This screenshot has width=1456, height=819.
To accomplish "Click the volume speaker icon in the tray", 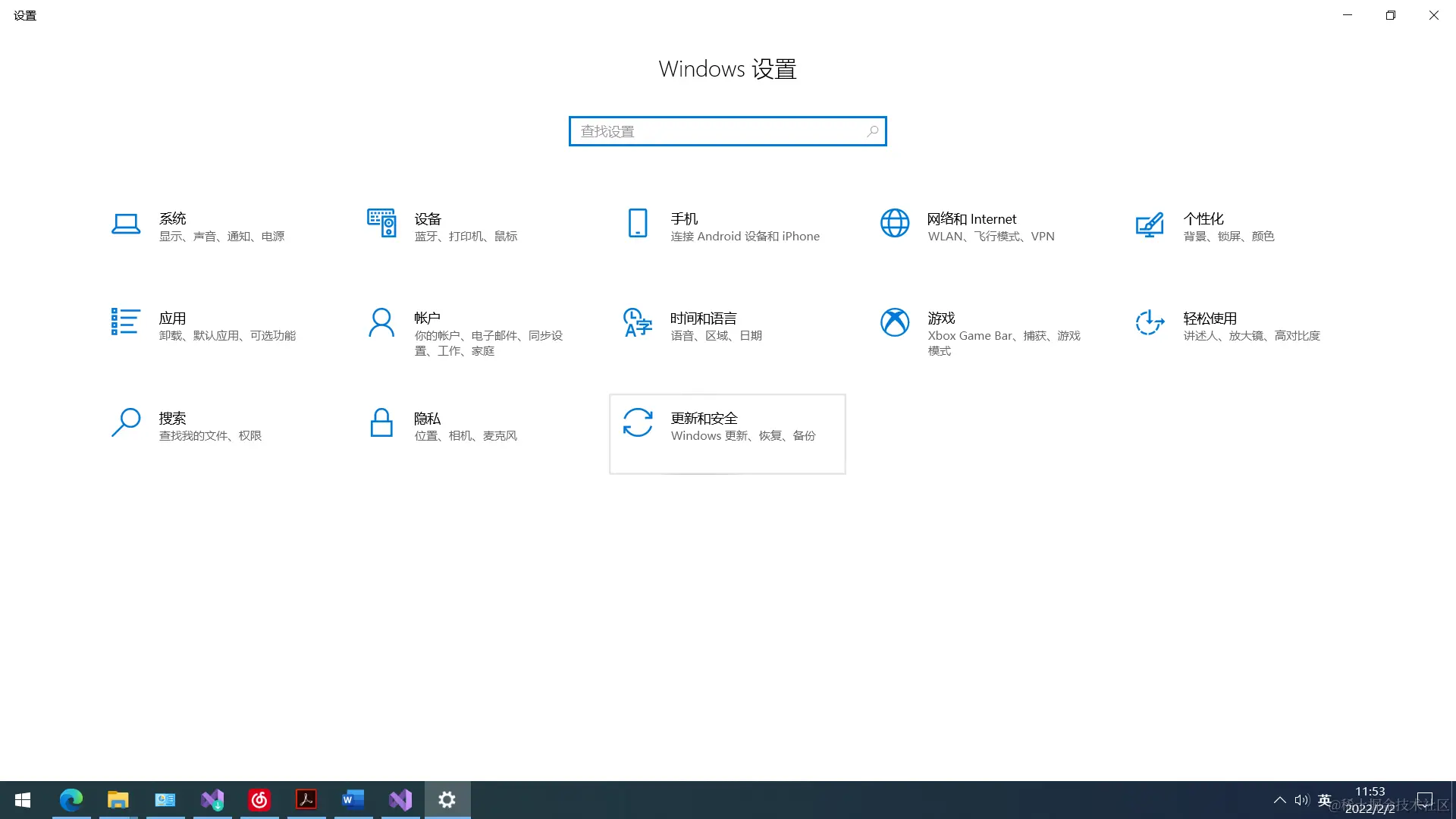I will 1302,800.
